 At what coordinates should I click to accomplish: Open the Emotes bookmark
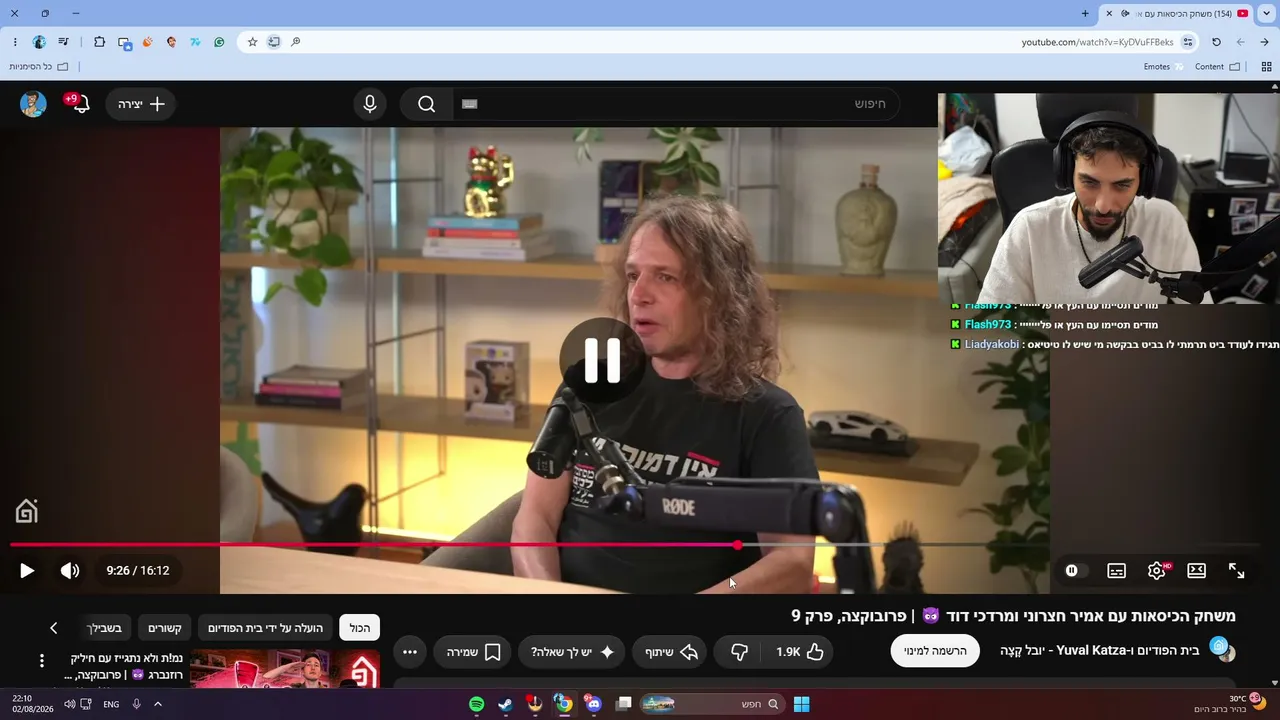pos(1164,67)
